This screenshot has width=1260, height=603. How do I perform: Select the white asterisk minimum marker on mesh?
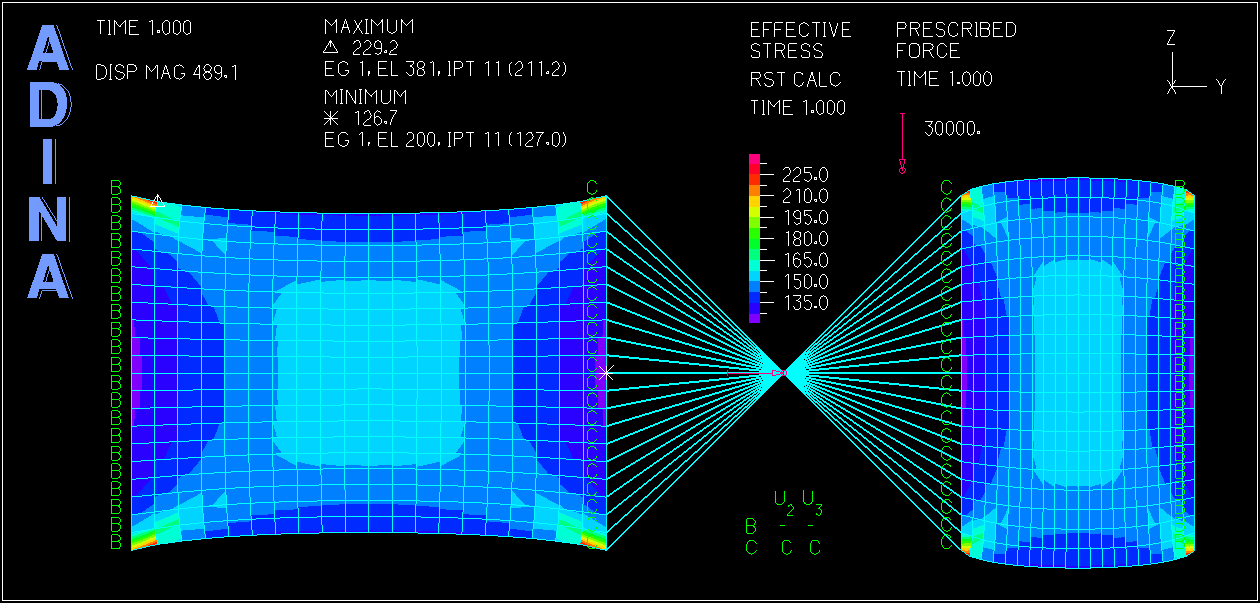(x=606, y=373)
